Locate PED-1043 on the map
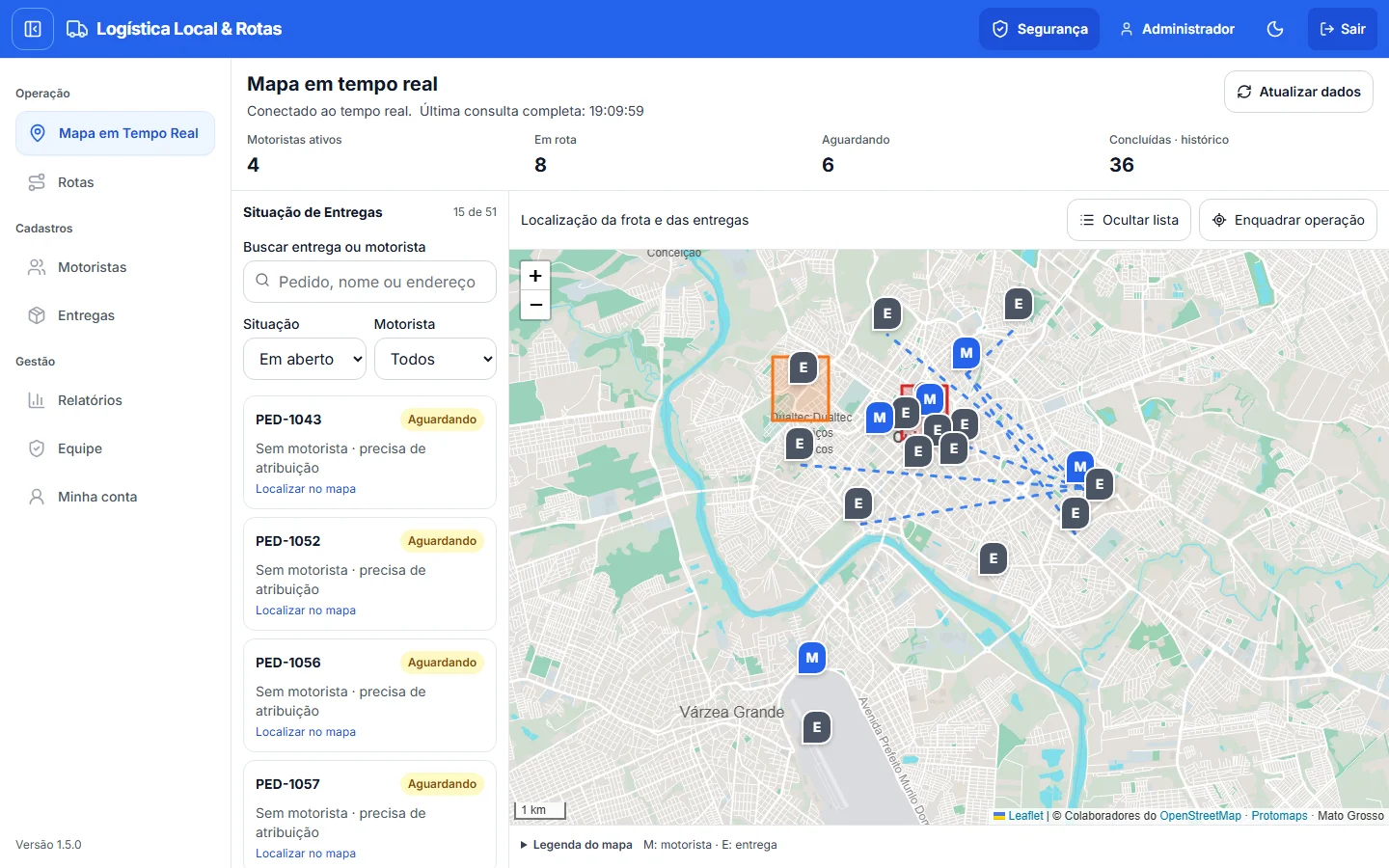The height and width of the screenshot is (868, 1389). click(306, 489)
